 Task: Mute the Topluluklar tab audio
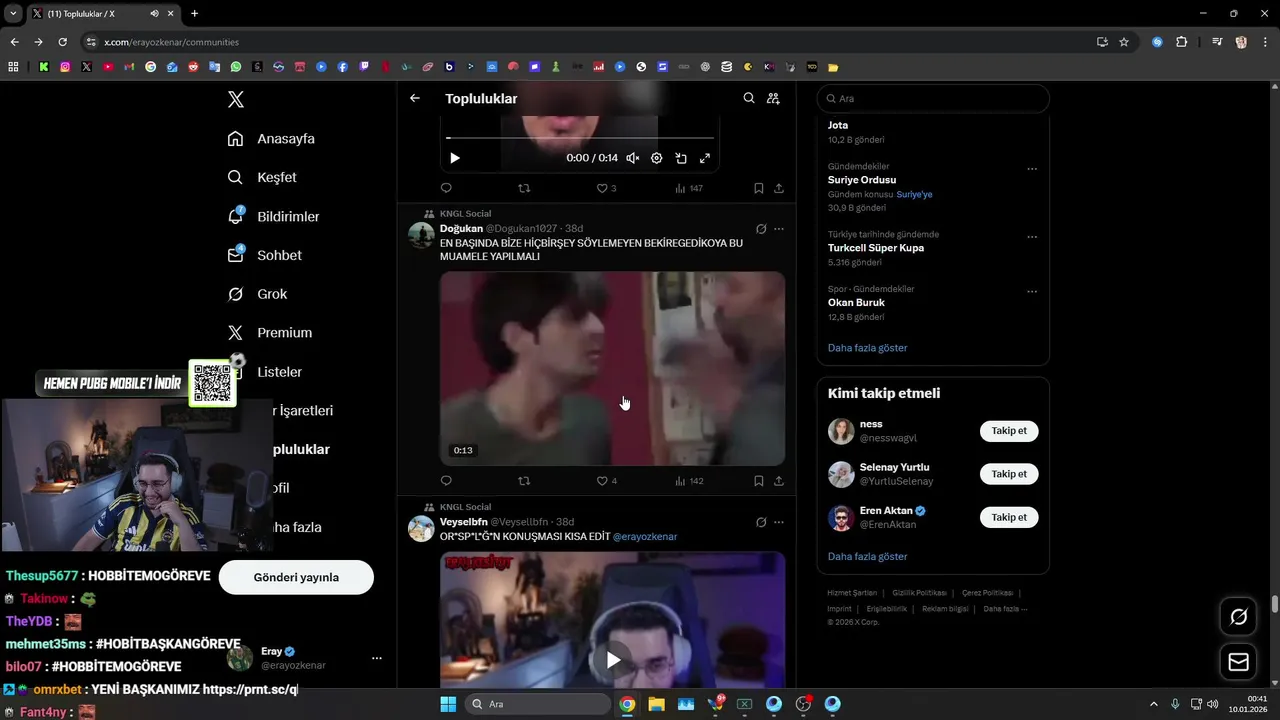154,14
